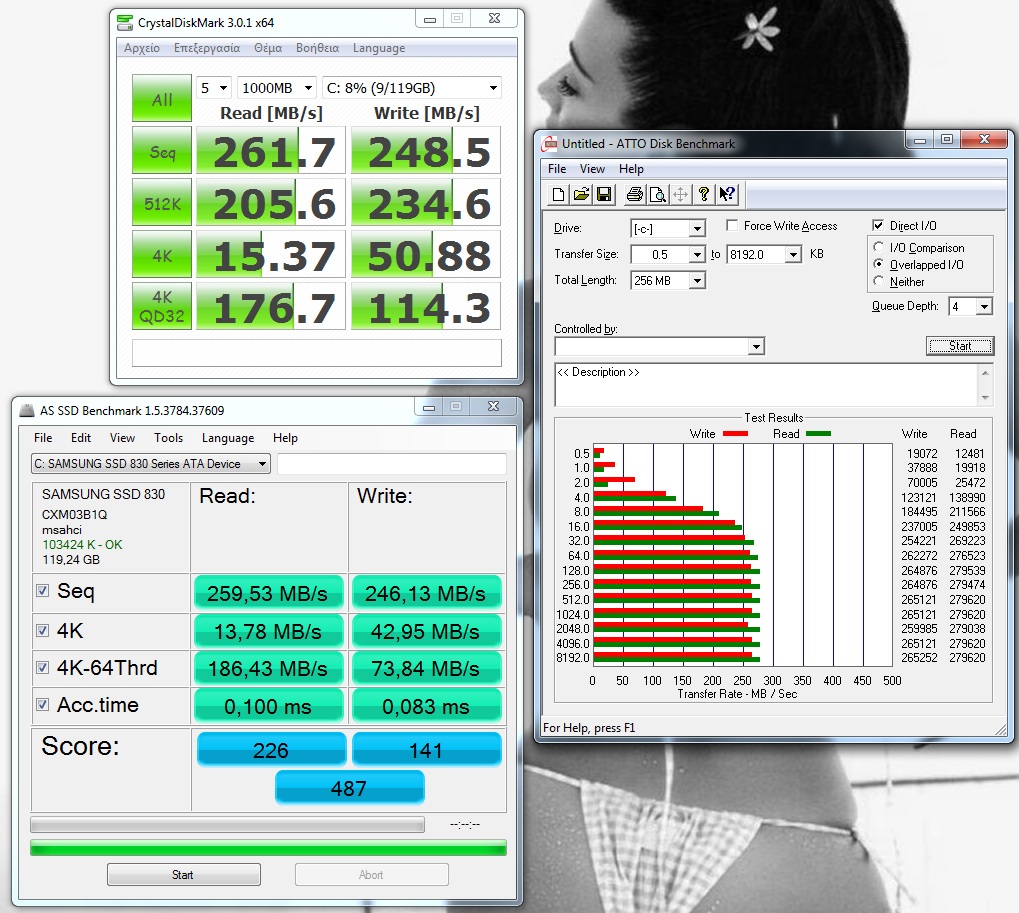Click the 103424 K - OK alignment text

tap(82, 545)
